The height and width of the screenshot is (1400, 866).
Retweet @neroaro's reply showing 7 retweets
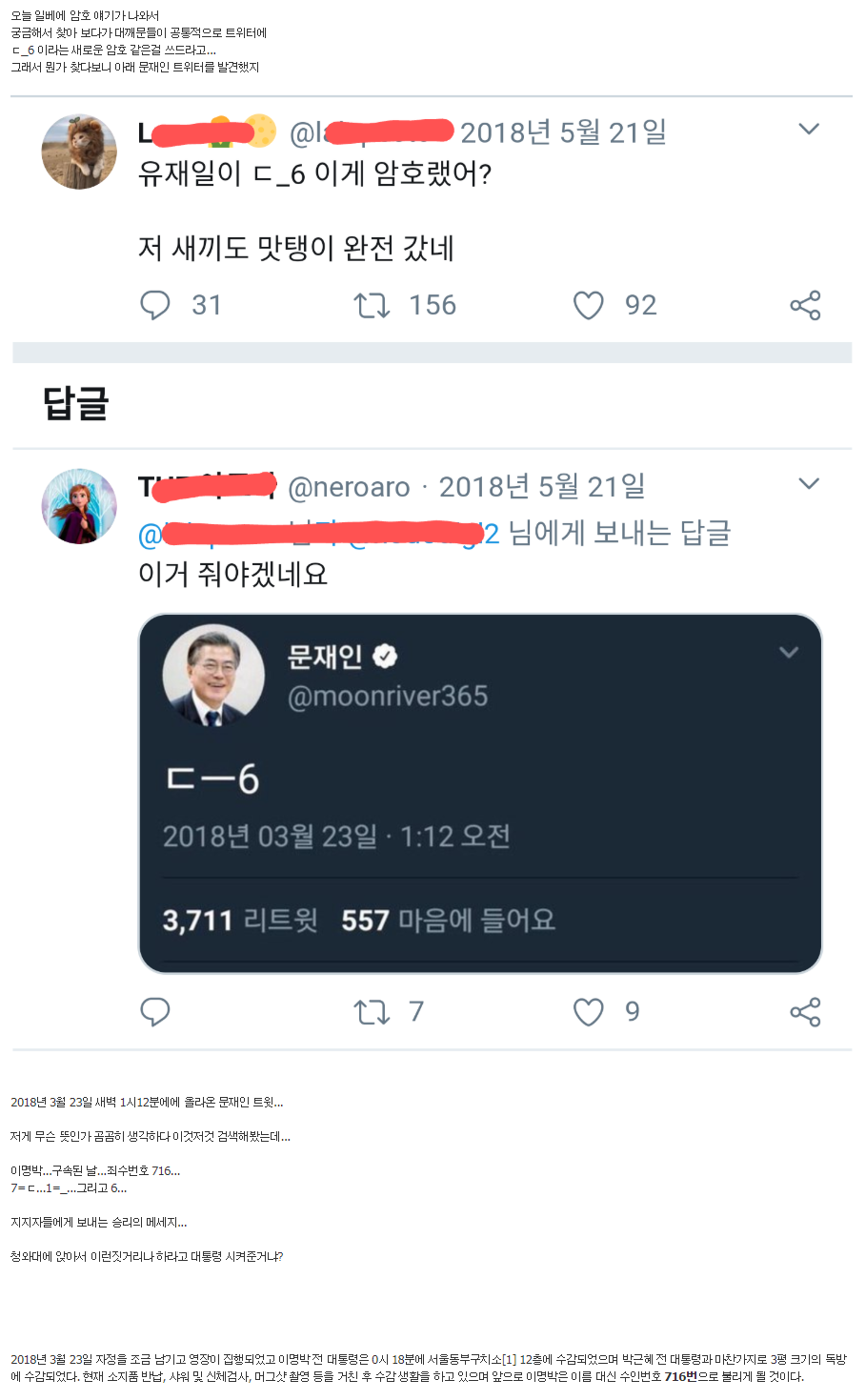pyautogui.click(x=372, y=1011)
